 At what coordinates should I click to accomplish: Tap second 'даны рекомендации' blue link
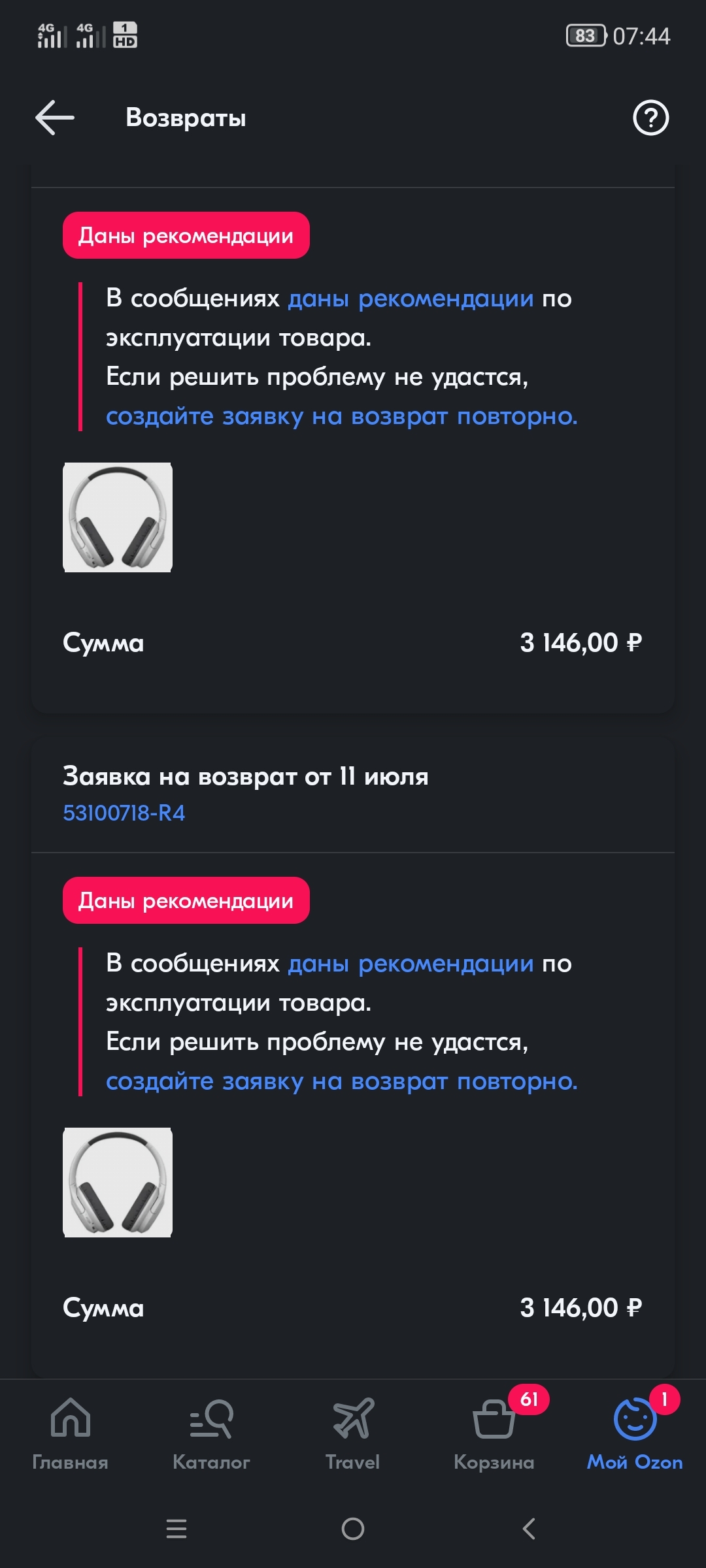(411, 964)
